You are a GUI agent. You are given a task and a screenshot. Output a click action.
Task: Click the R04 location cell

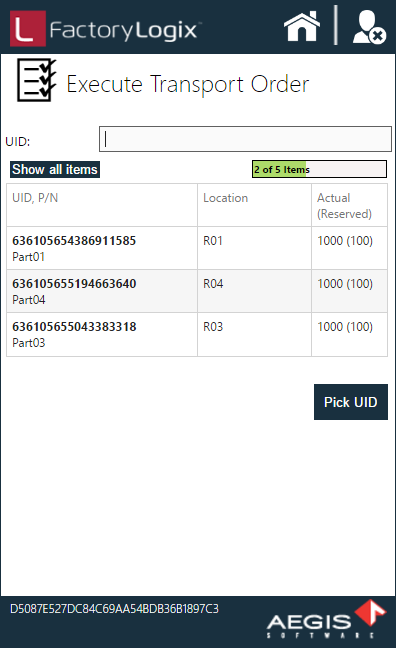254,291
